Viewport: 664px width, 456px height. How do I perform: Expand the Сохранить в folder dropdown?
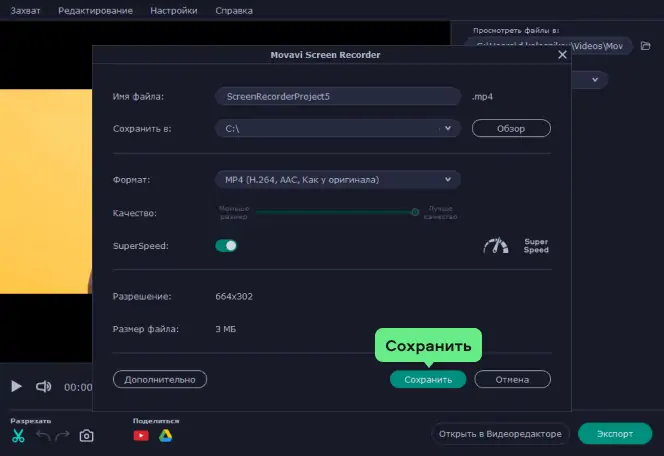[x=448, y=128]
